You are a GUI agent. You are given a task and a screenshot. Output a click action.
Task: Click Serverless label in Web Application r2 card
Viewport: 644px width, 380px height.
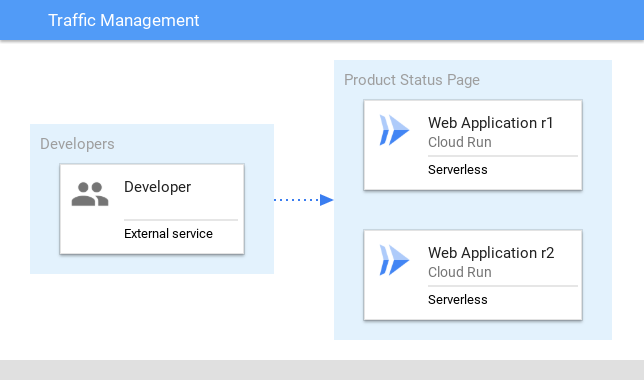(458, 299)
